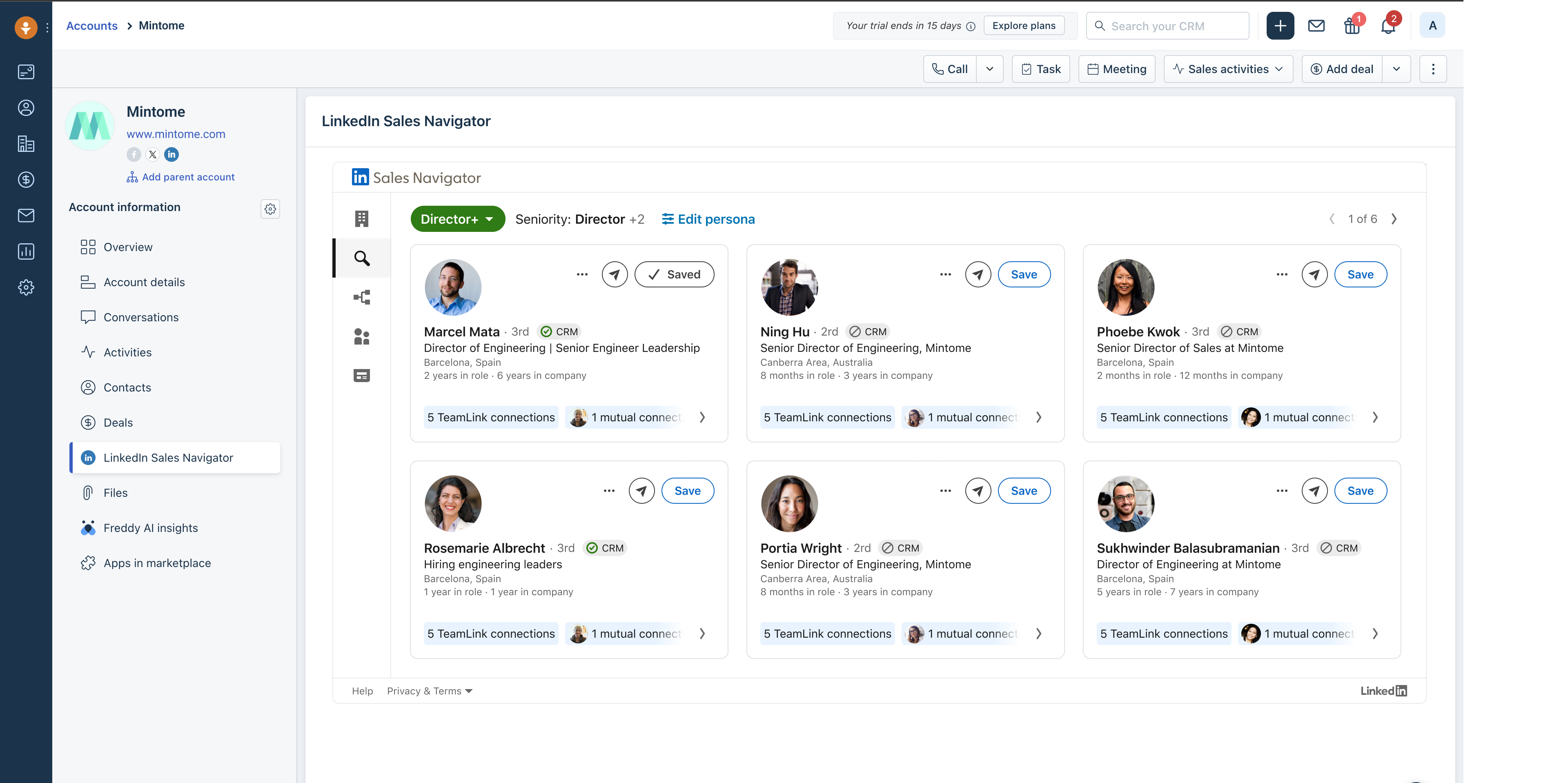Select Freddy AI insights menu item
Screen dimensions: 1568x783
pyautogui.click(x=150, y=528)
